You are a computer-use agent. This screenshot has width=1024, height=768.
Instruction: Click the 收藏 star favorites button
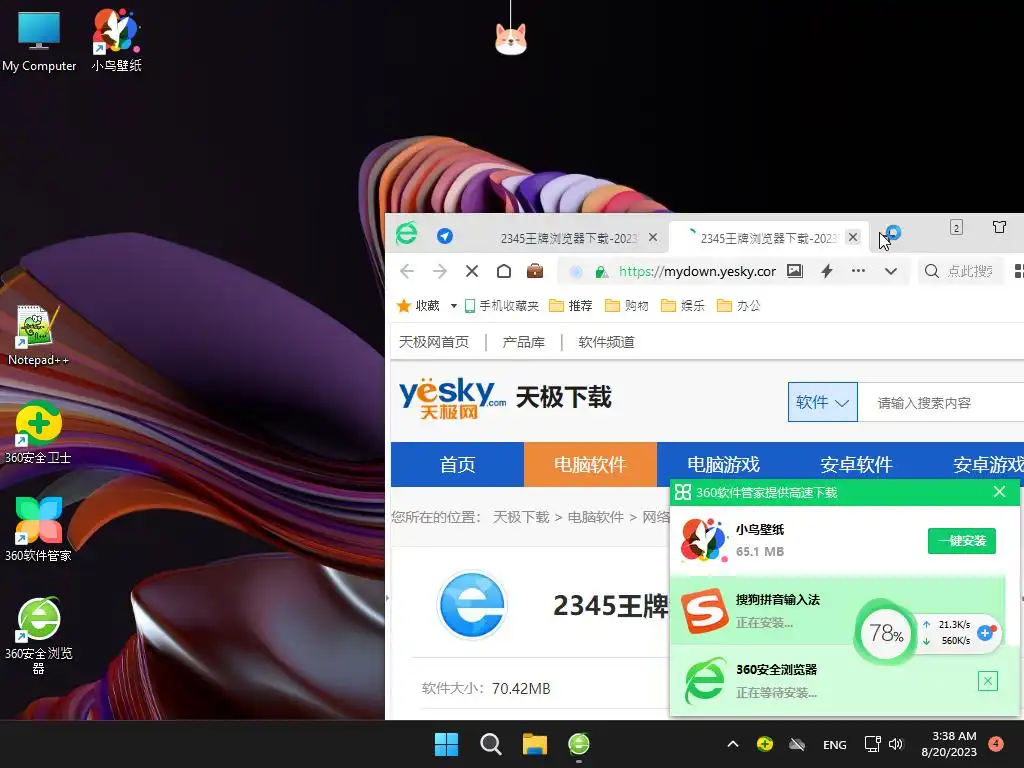(x=418, y=306)
